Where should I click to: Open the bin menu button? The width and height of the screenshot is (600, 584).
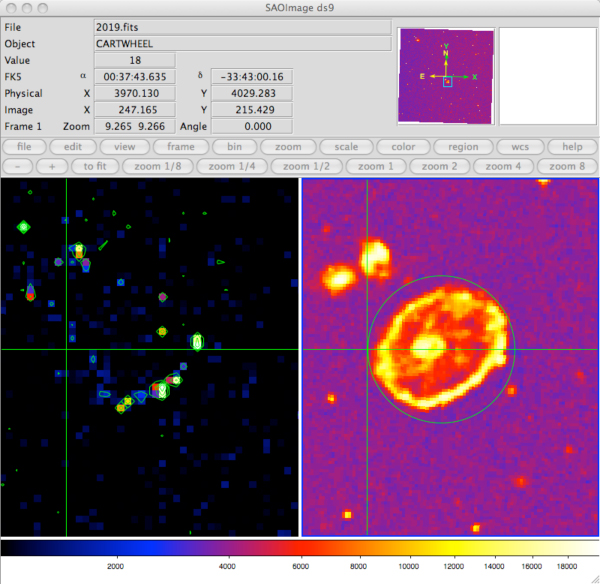tap(234, 147)
